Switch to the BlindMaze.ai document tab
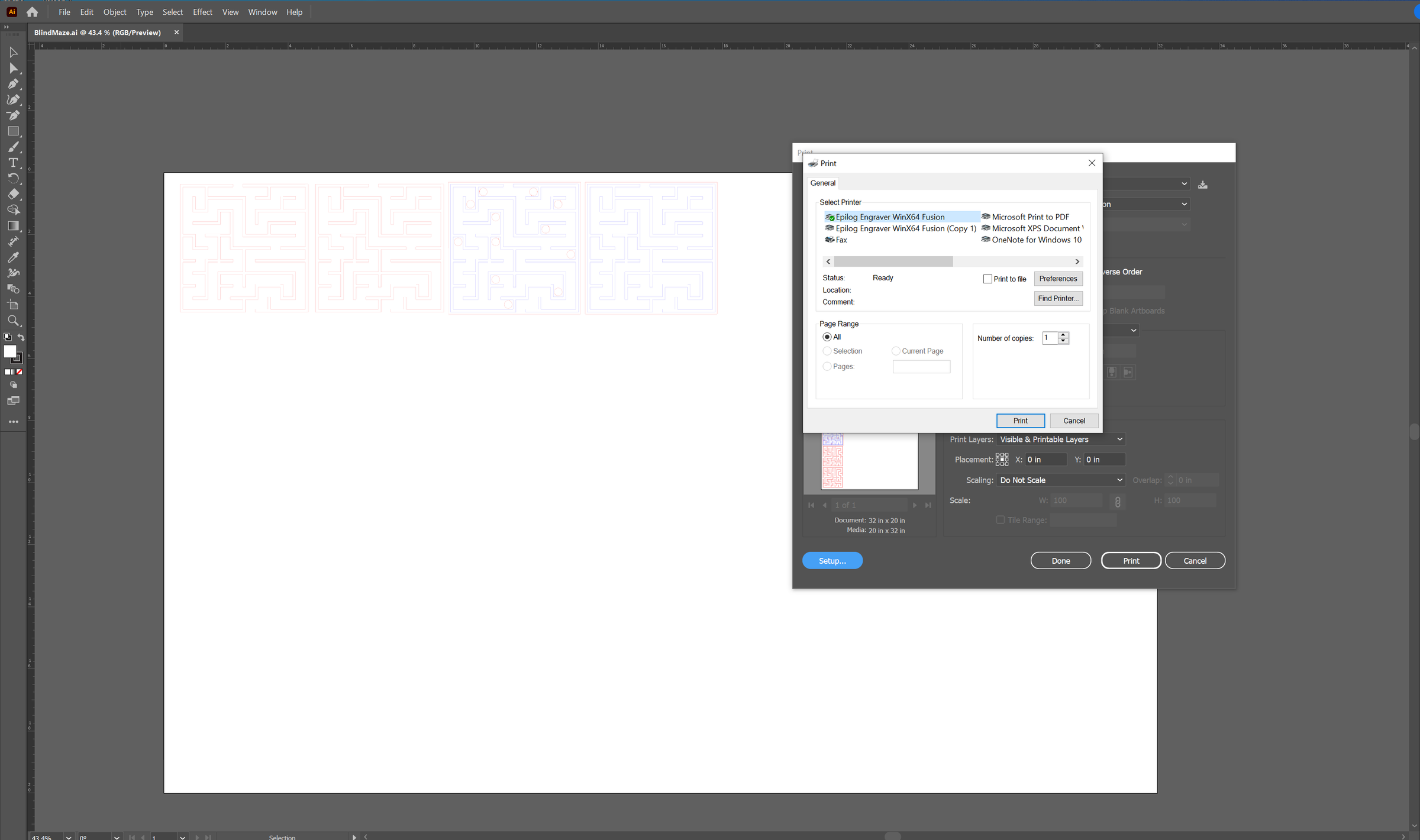This screenshot has height=840, width=1420. [98, 33]
